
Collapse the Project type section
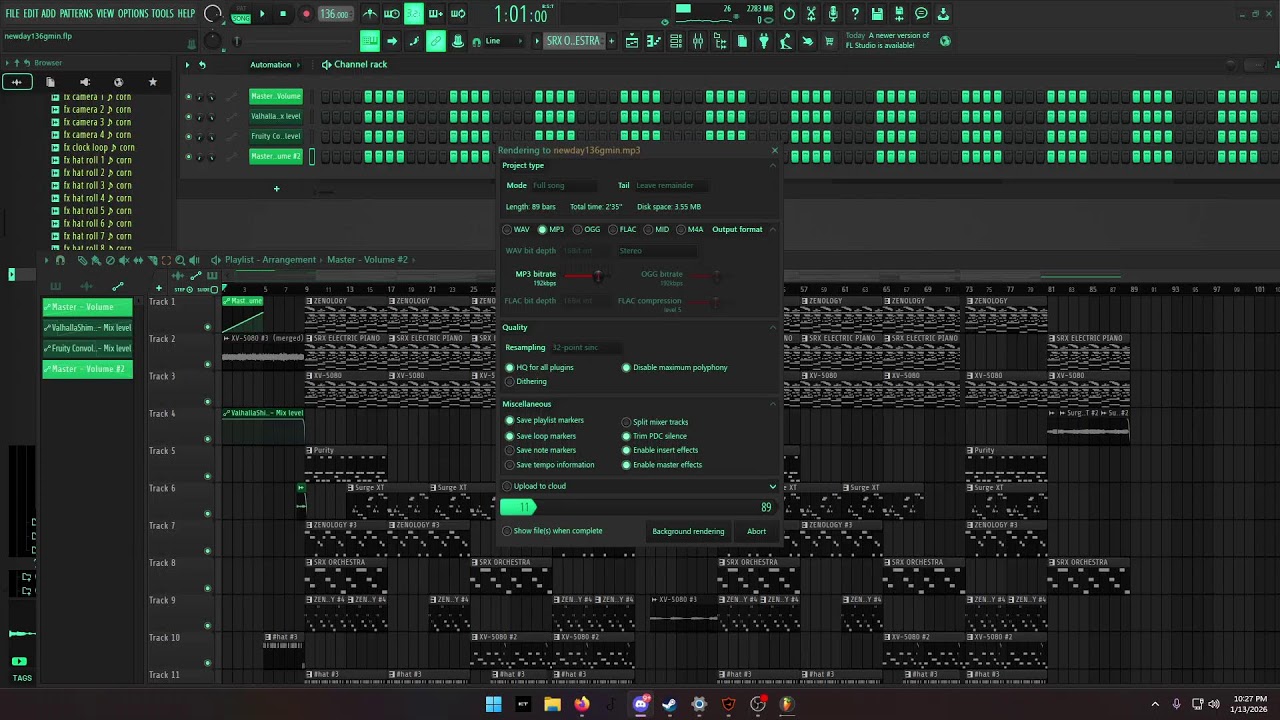pos(772,166)
